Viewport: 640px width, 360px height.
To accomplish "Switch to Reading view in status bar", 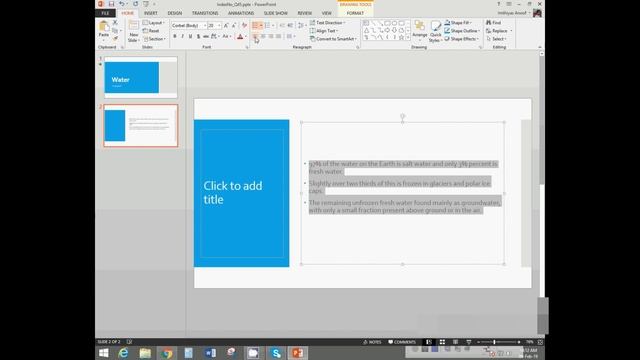I will pyautogui.click(x=455, y=342).
